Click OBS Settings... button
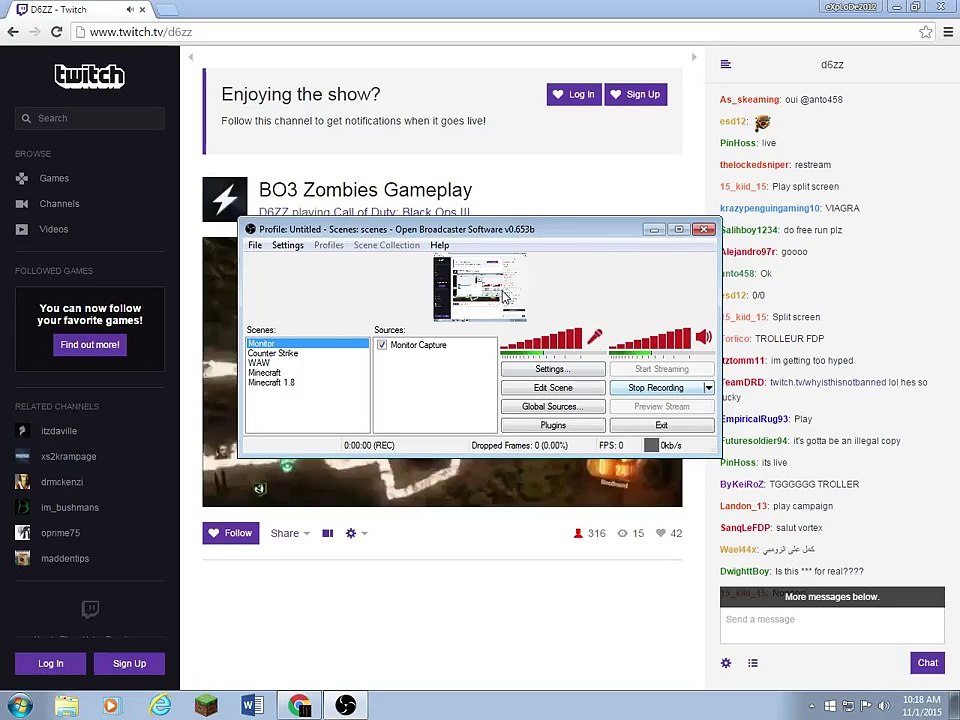This screenshot has height=720, width=960. pos(553,369)
